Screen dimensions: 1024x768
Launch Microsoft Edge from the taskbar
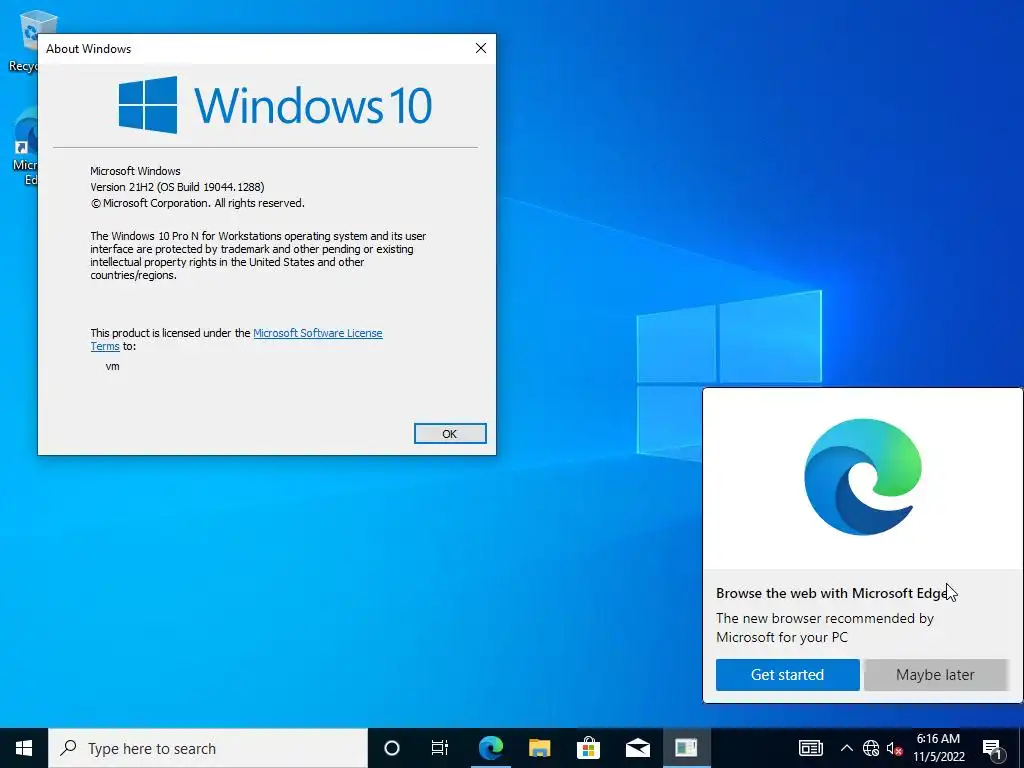[x=490, y=748]
